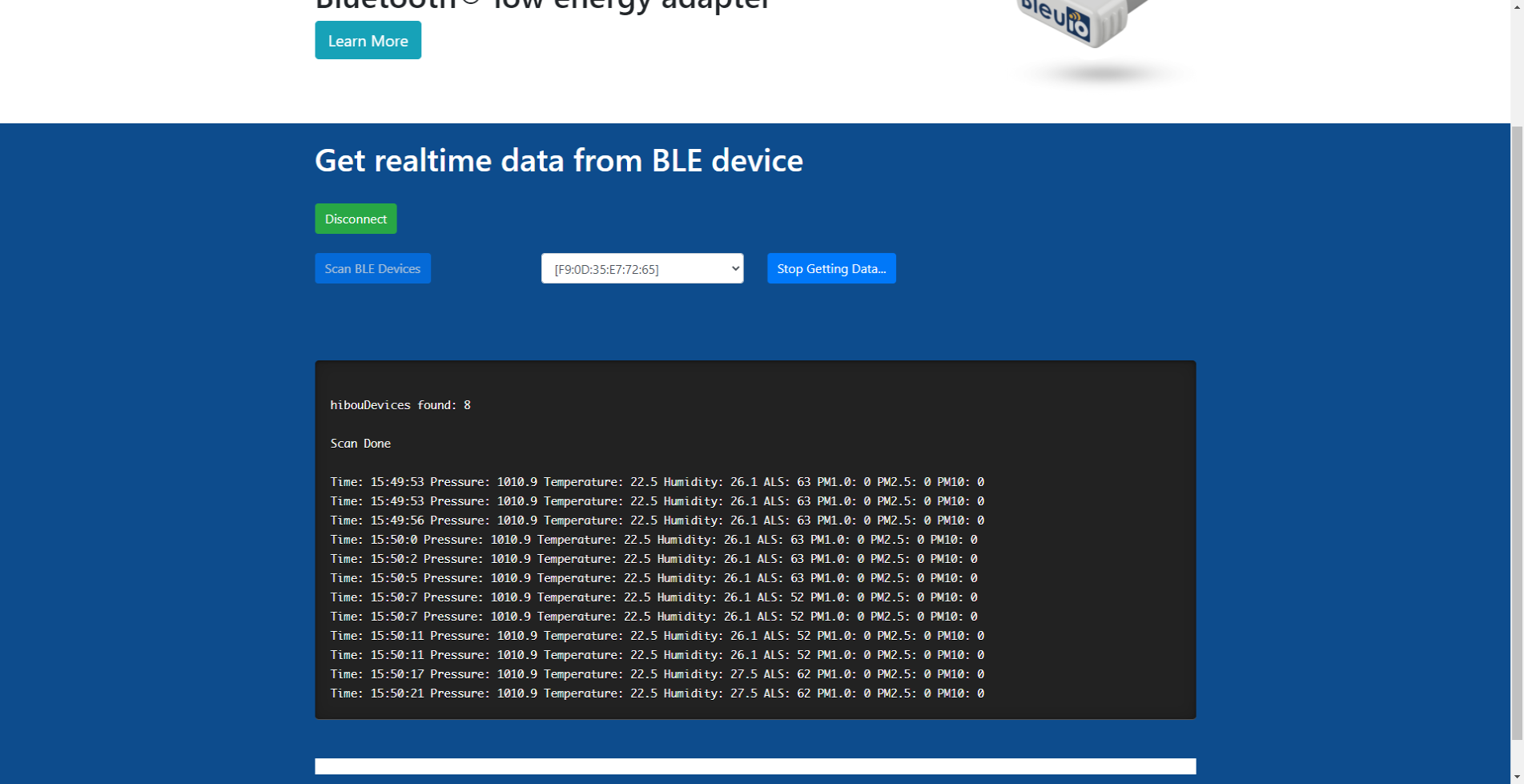The height and width of the screenshot is (784, 1524).
Task: Click the last log entry at 15:50:21
Action: 657,693
